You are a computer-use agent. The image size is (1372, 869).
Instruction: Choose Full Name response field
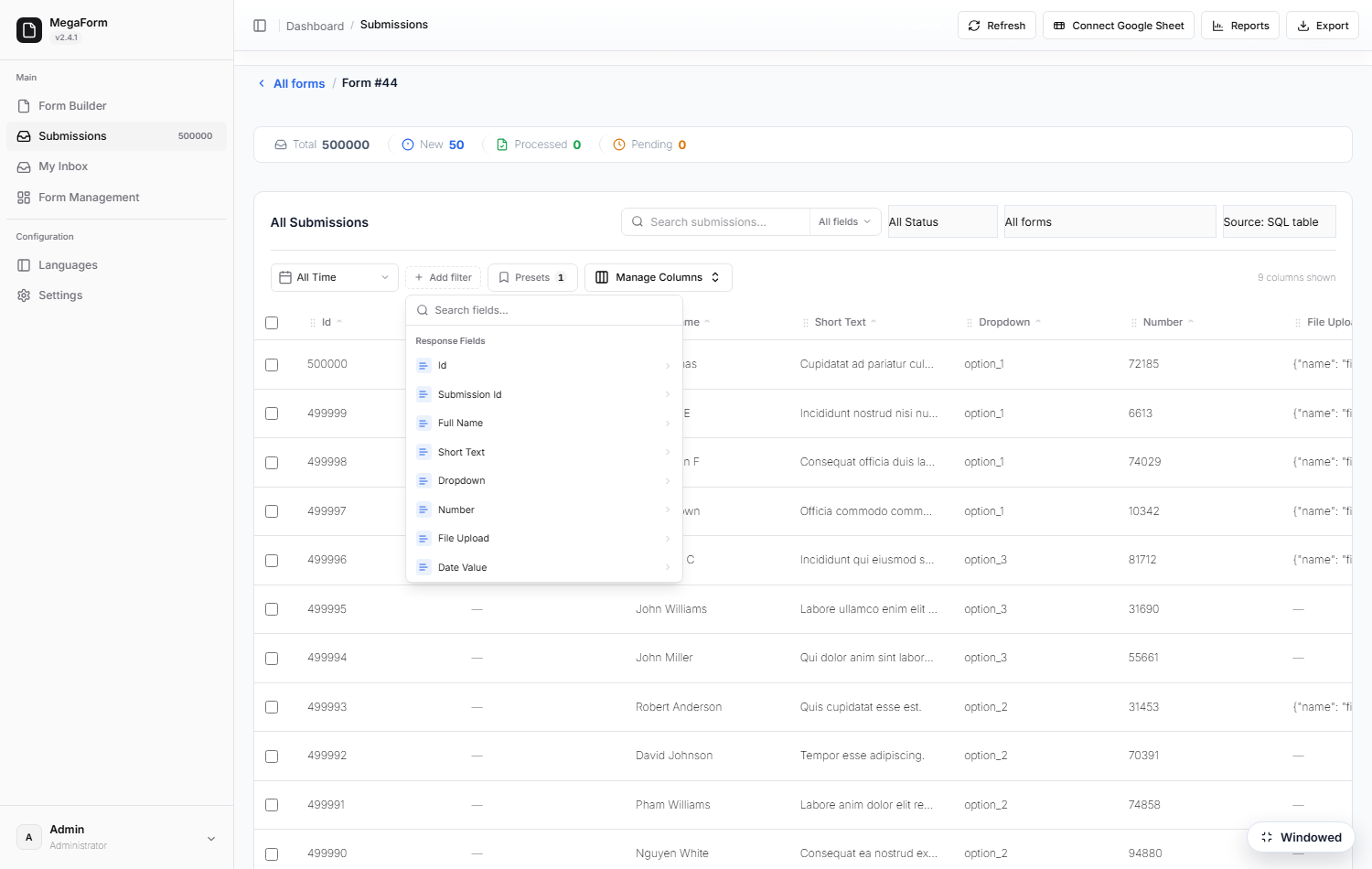544,424
